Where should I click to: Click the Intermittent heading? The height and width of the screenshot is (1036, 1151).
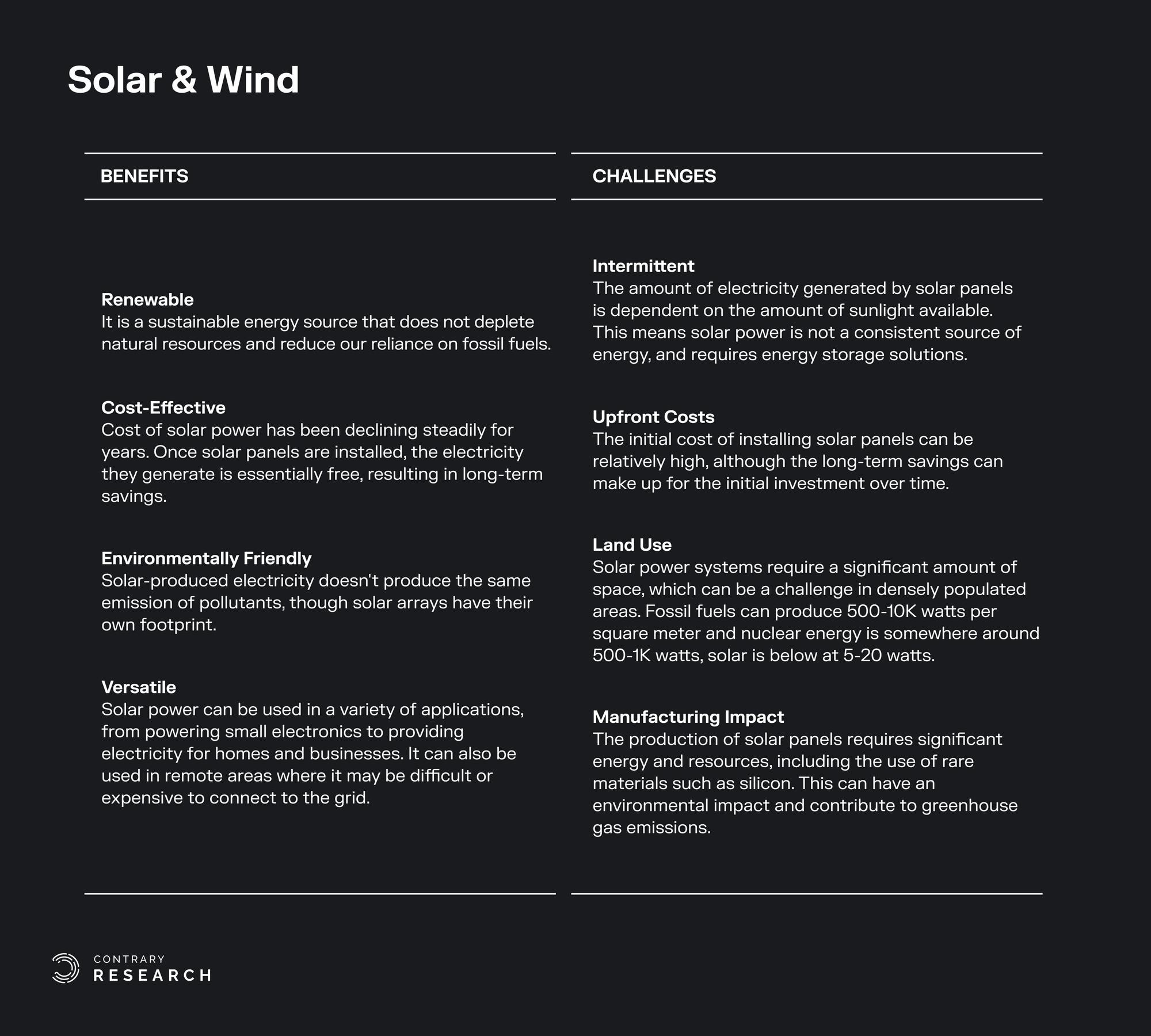coord(643,266)
